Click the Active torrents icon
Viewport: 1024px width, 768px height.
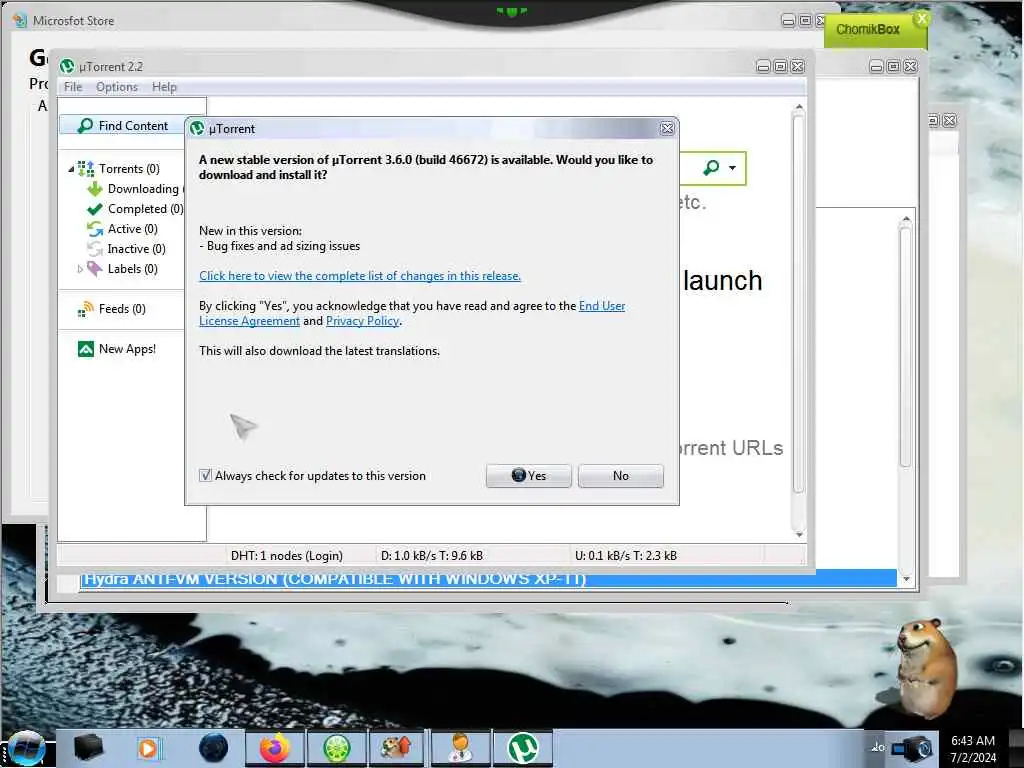(x=95, y=229)
